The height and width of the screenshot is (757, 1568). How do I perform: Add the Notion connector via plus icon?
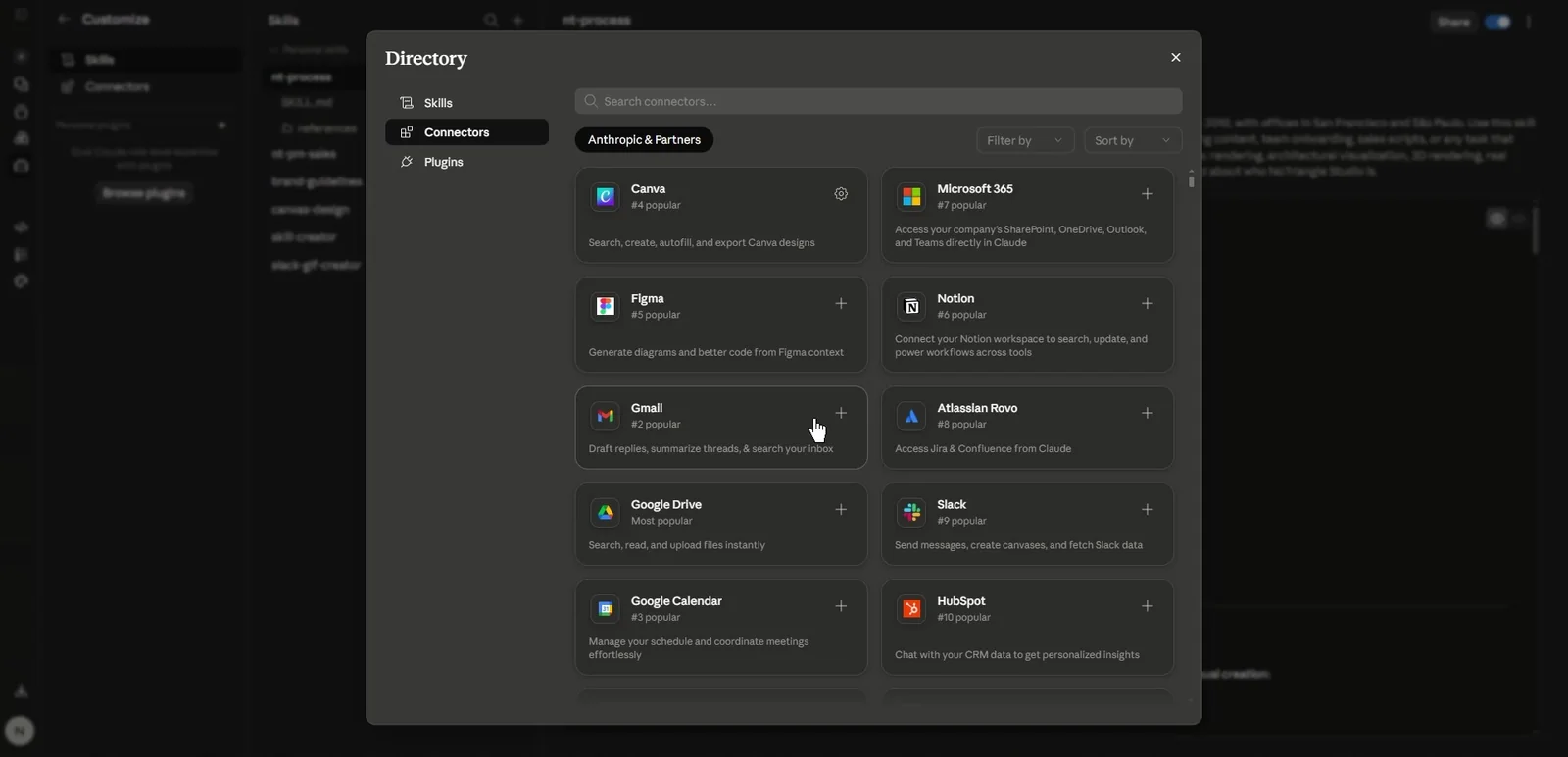(x=1147, y=304)
